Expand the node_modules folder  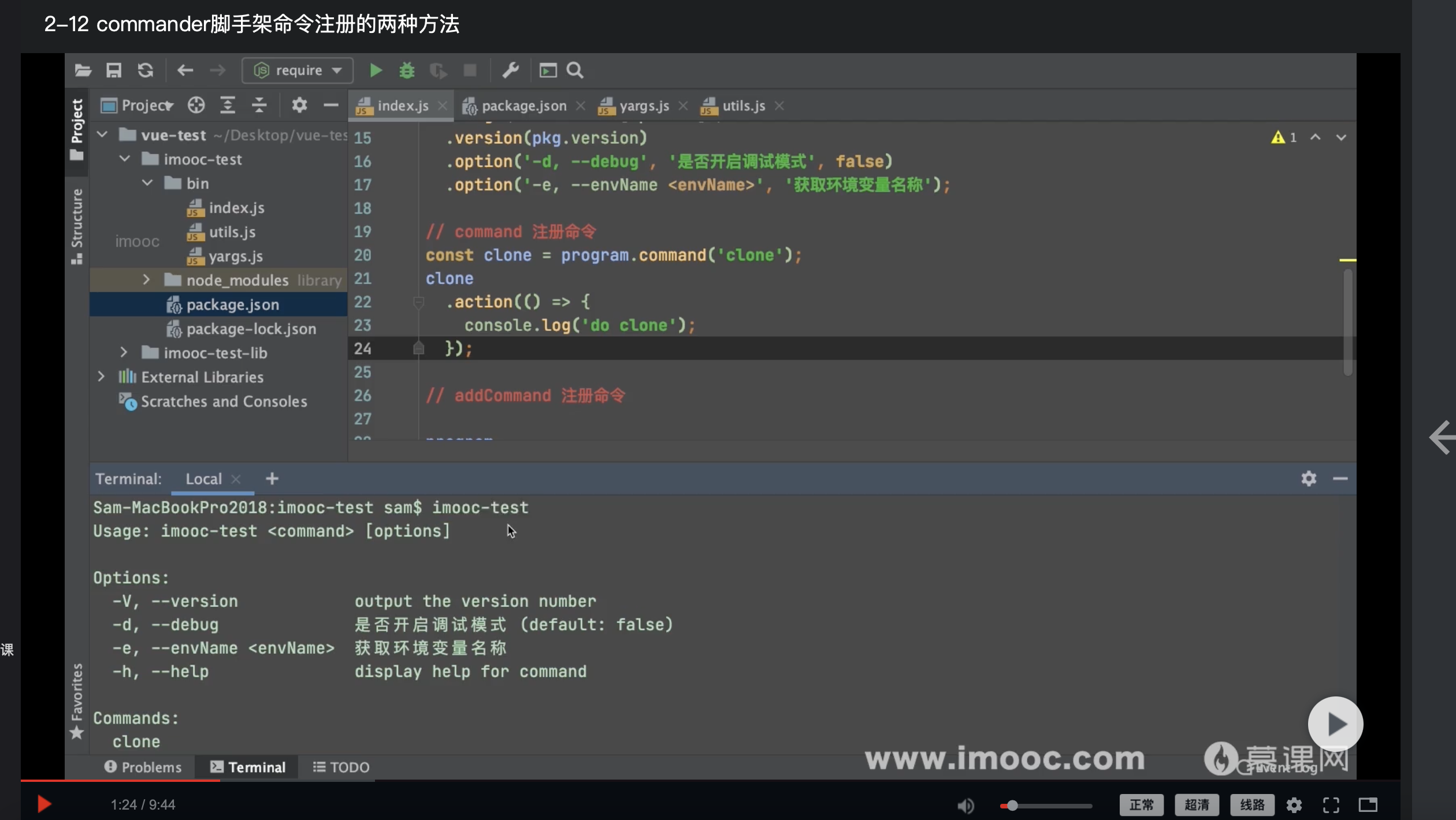pos(146,280)
